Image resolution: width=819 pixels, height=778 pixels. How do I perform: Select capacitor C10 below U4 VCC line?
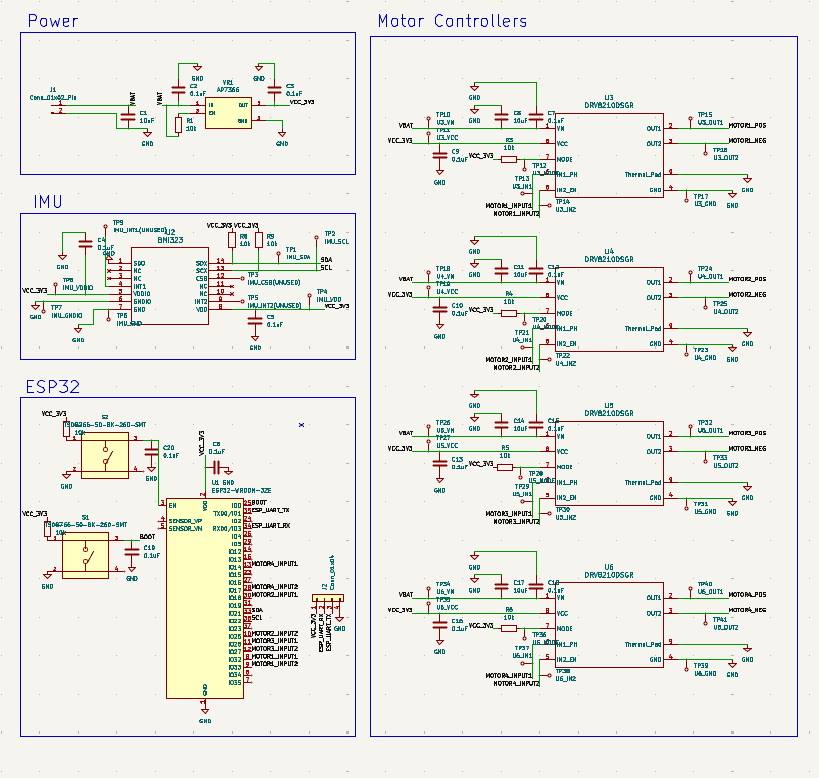(440, 310)
